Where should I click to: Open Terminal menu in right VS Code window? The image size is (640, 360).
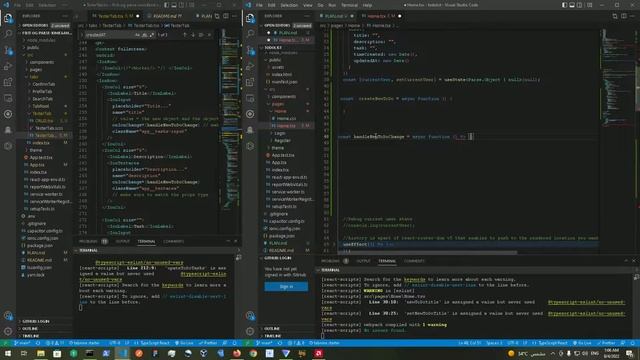point(349,5)
